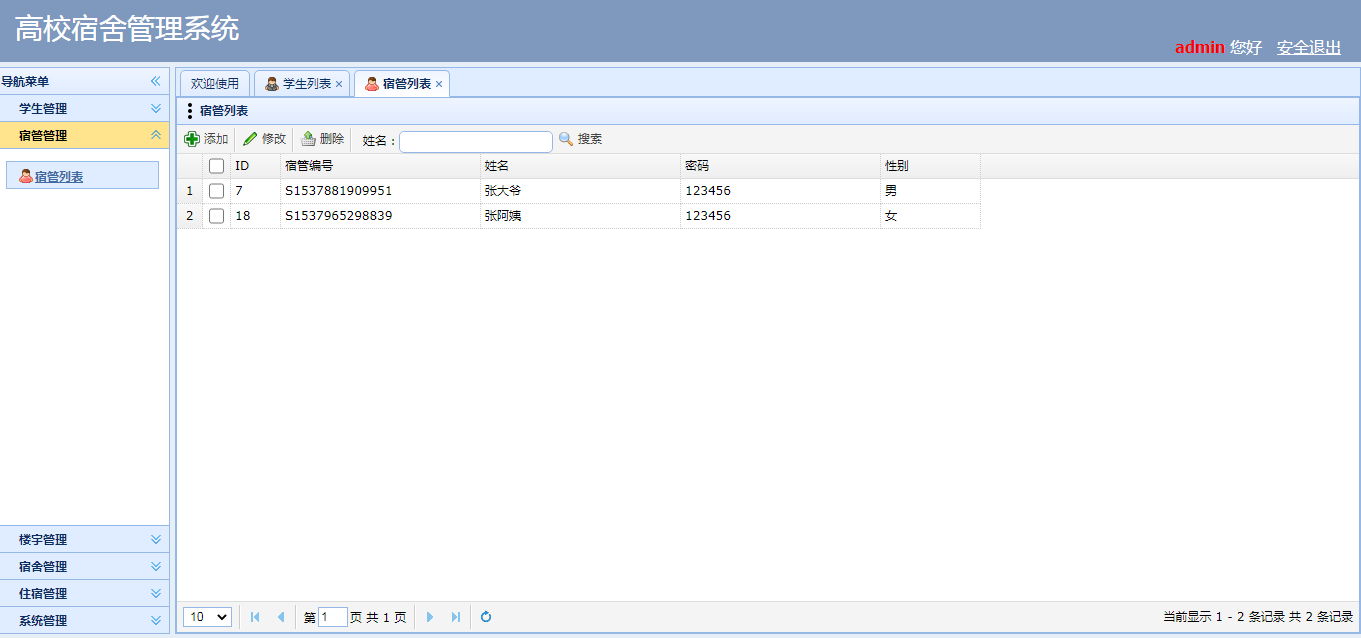The height and width of the screenshot is (638, 1361).
Task: Toggle the select-all checkbox in table header
Action: 216,166
